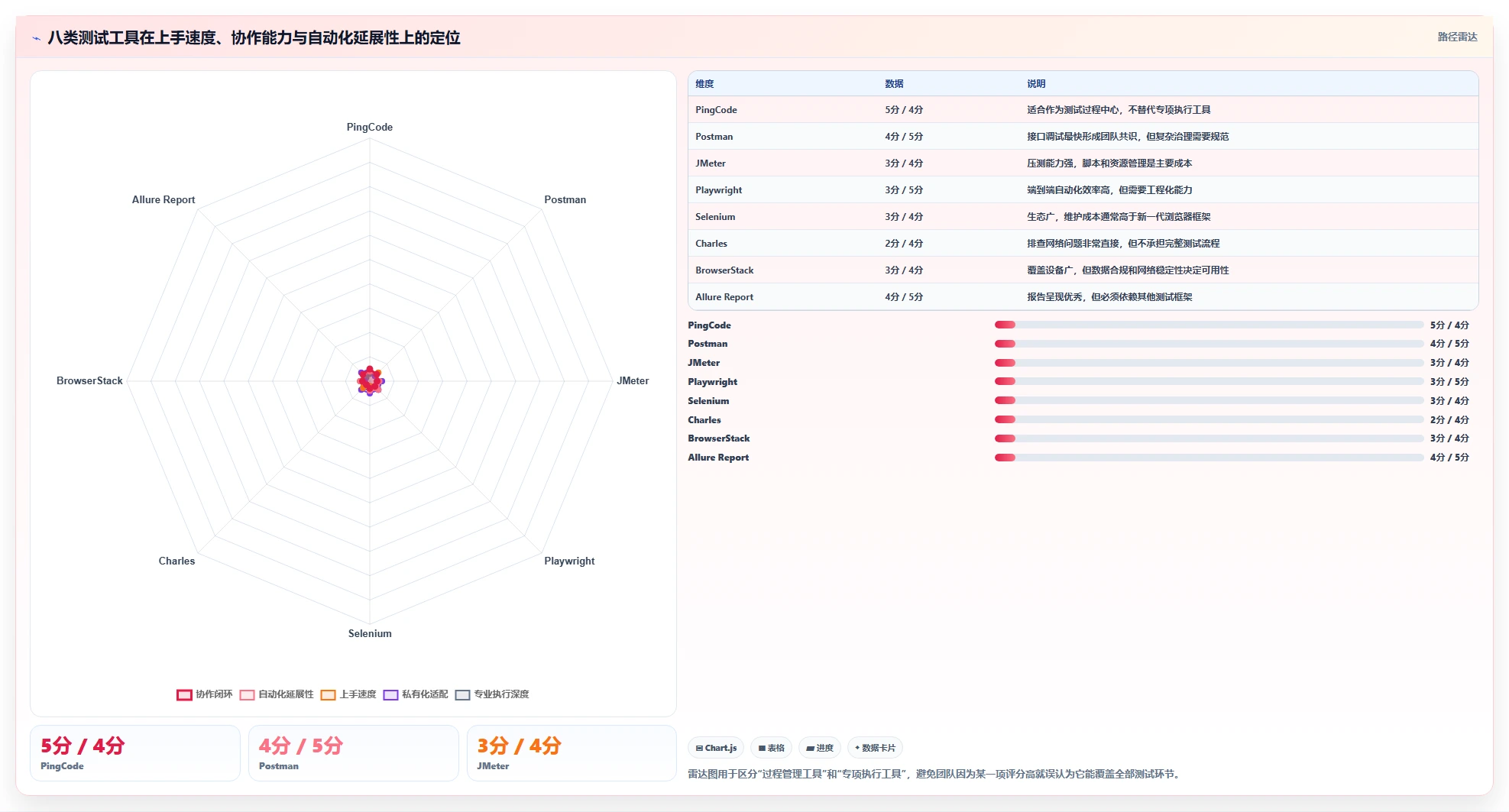Click the Charles progress bar
1509x812 pixels.
coord(1209,419)
